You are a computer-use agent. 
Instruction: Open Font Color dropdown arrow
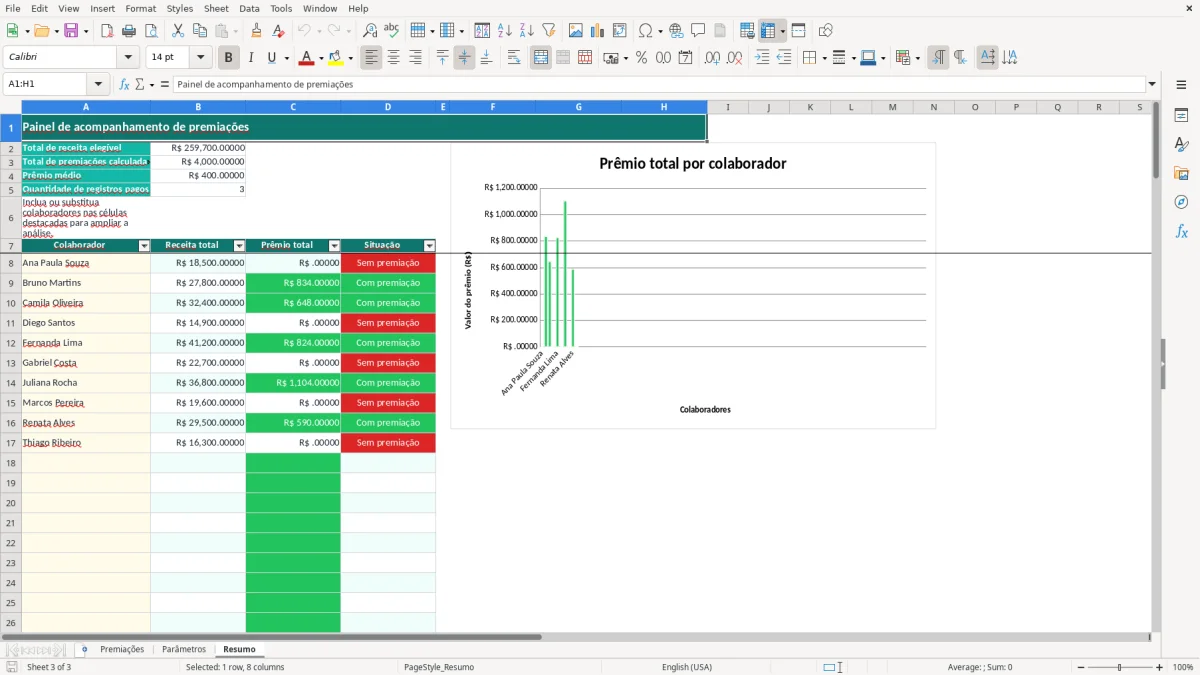[320, 58]
